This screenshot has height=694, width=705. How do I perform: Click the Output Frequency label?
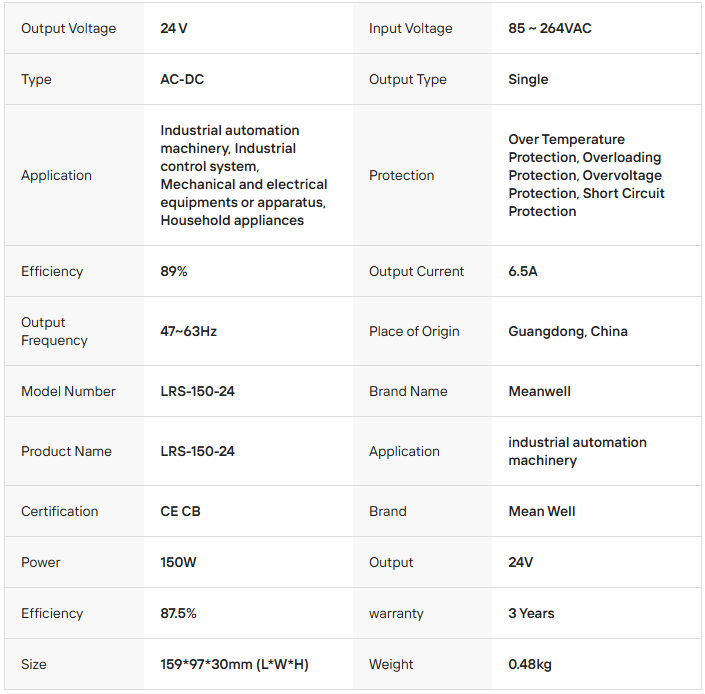click(55, 331)
